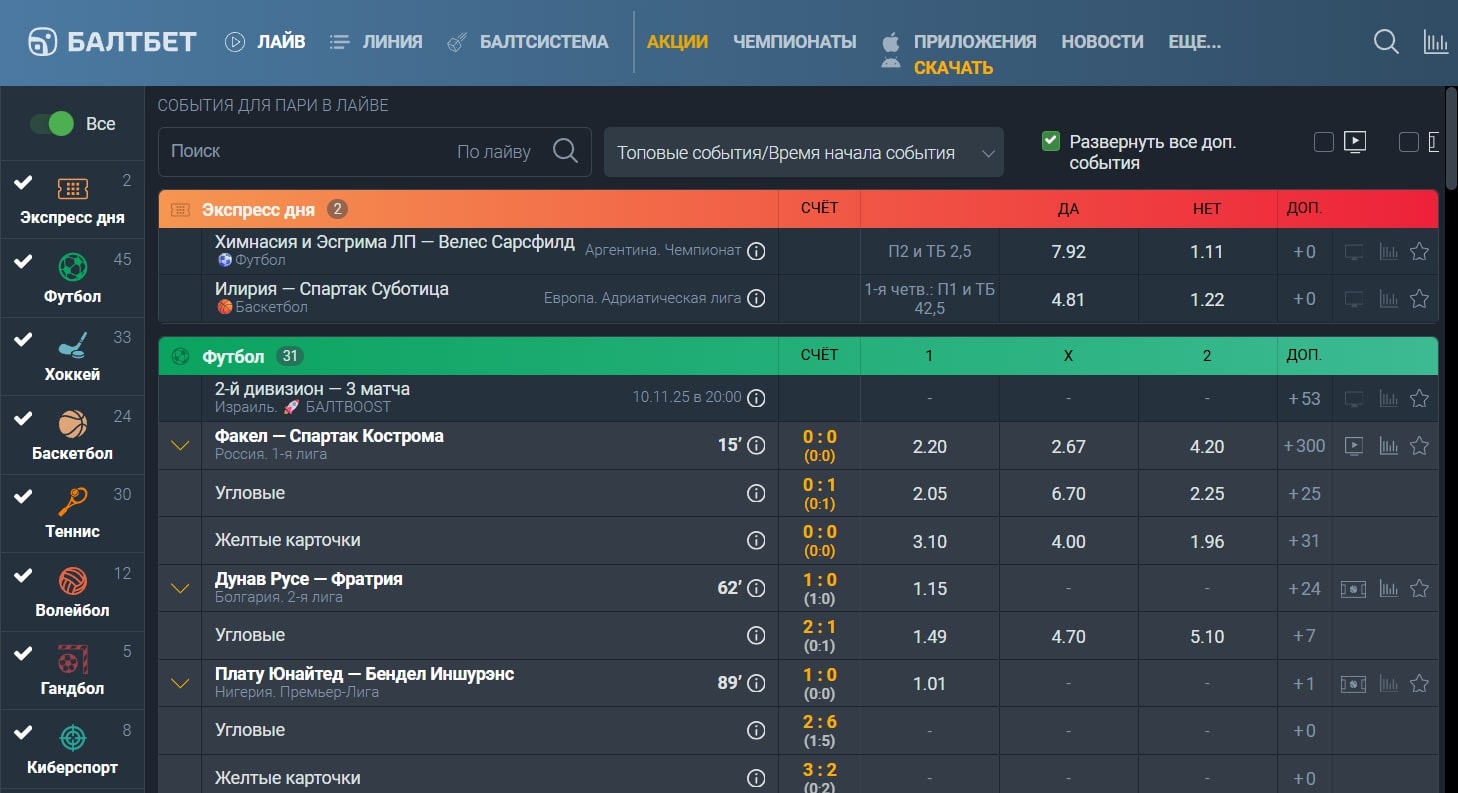Favorite the 2-й дивизион — 3 матча event
The height and width of the screenshot is (793, 1458).
pos(1418,398)
